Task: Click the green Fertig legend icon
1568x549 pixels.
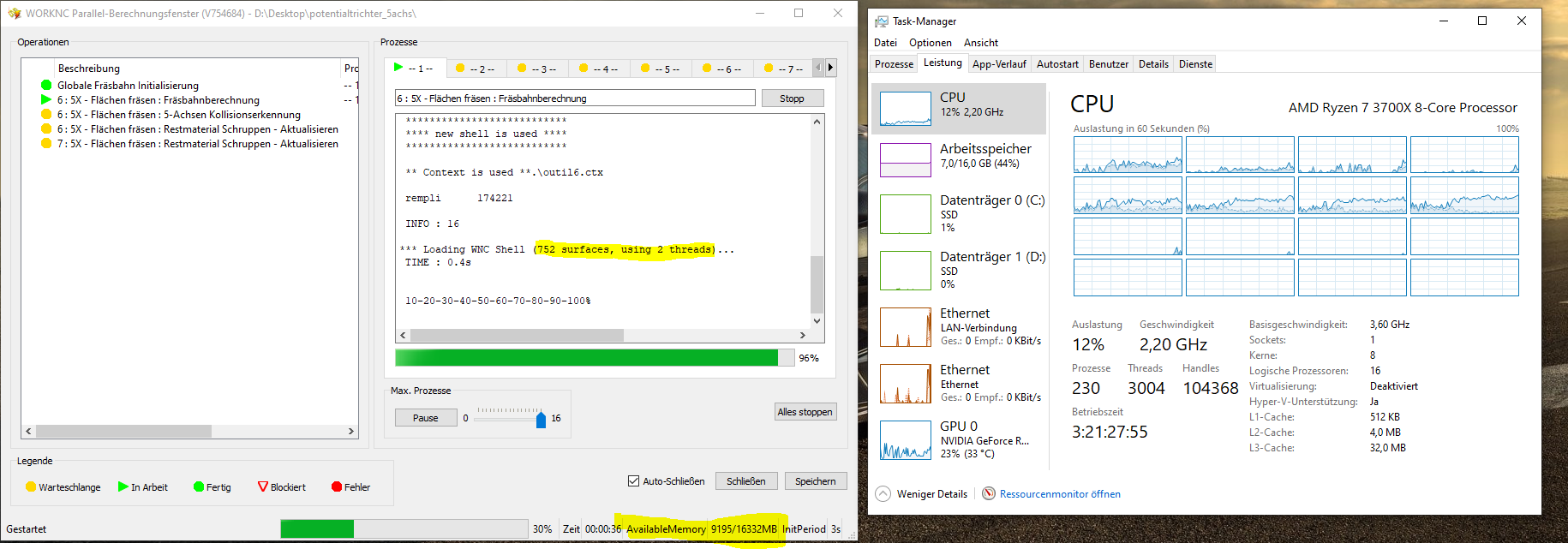Action: pyautogui.click(x=199, y=486)
